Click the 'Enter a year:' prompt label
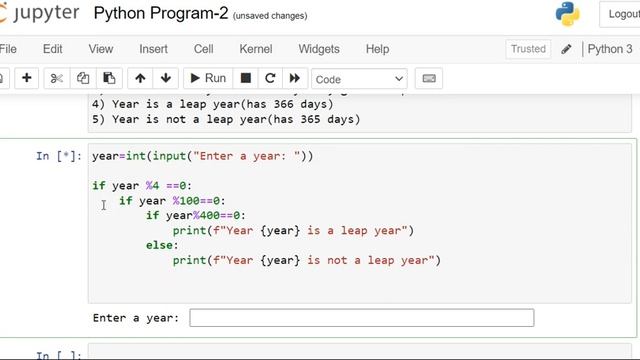640x360 pixels. (x=136, y=318)
